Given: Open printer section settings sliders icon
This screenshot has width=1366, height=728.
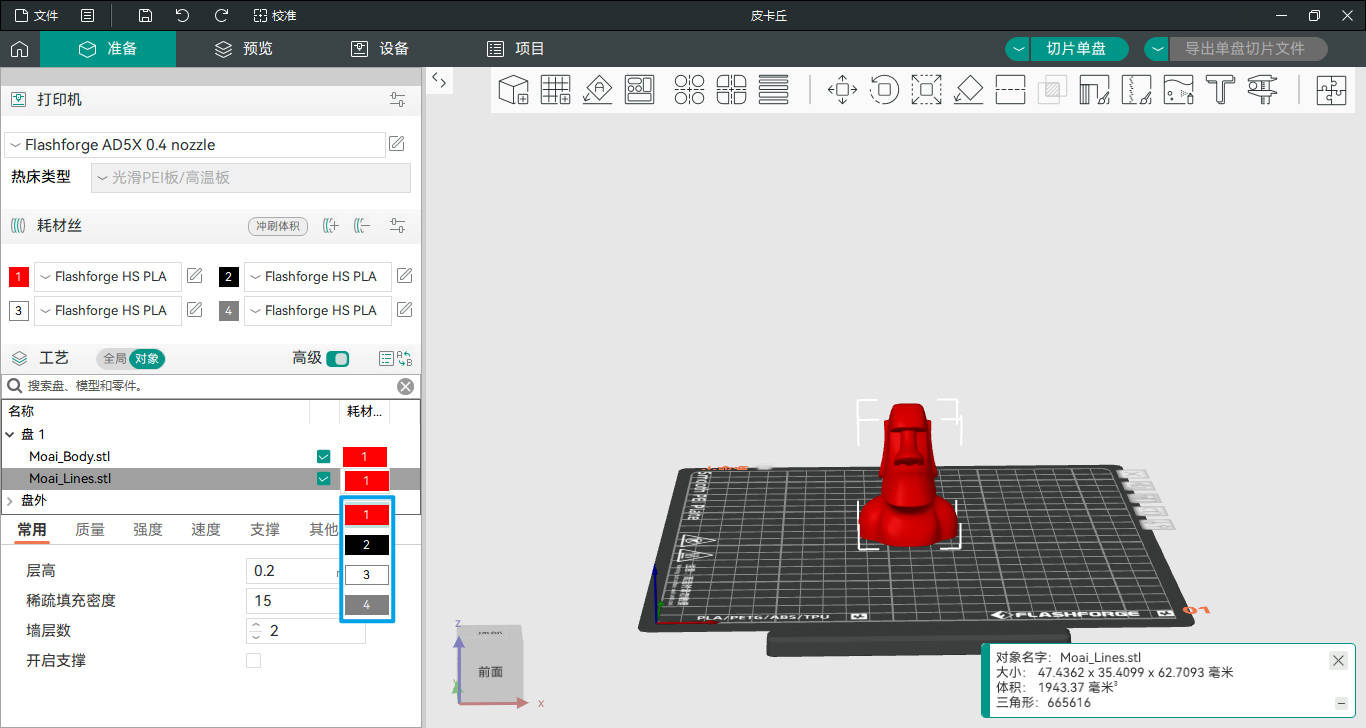Looking at the screenshot, I should (398, 100).
